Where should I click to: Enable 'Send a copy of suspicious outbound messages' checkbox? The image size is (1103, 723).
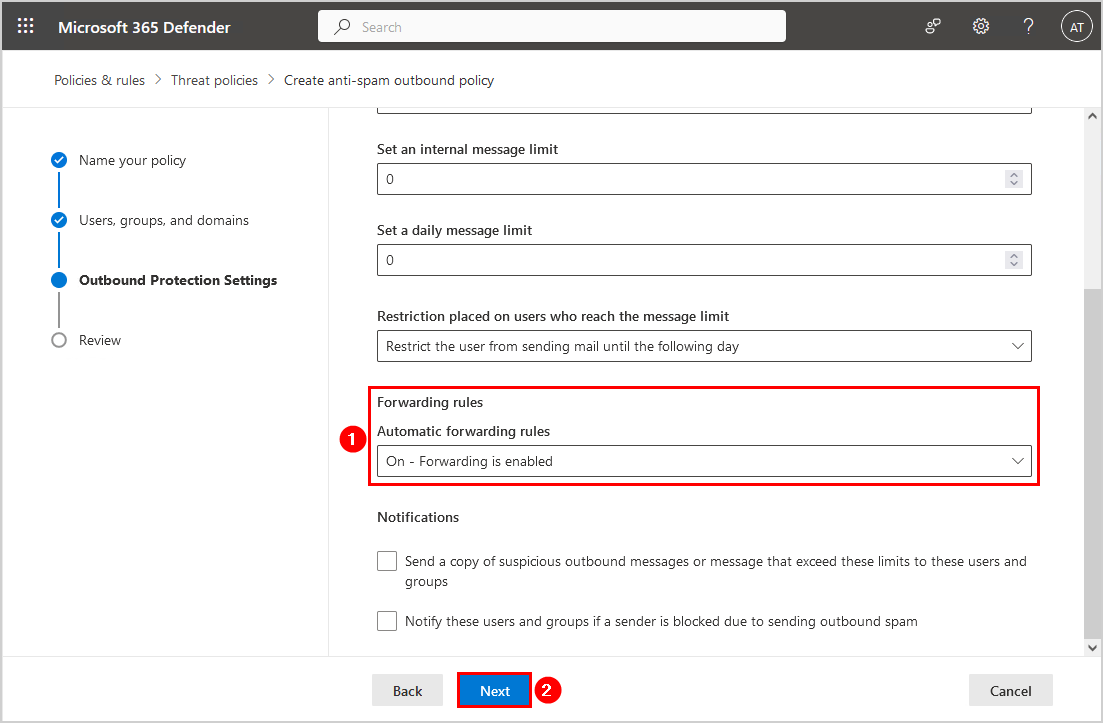pyautogui.click(x=387, y=561)
